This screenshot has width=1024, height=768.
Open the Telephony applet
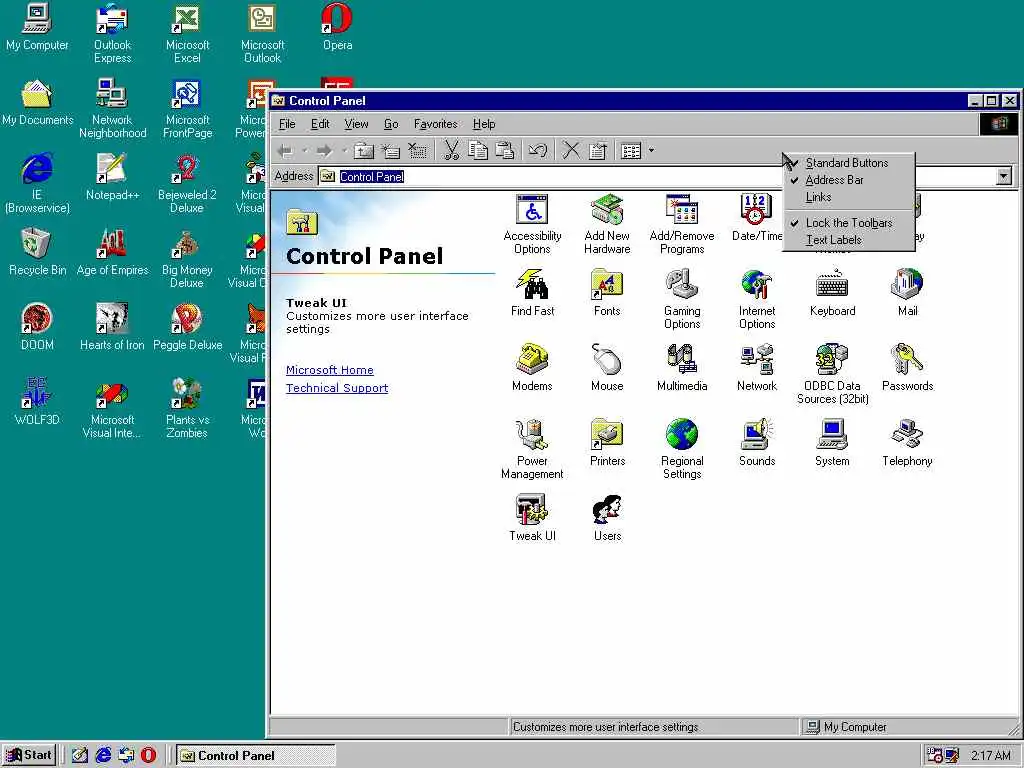907,443
